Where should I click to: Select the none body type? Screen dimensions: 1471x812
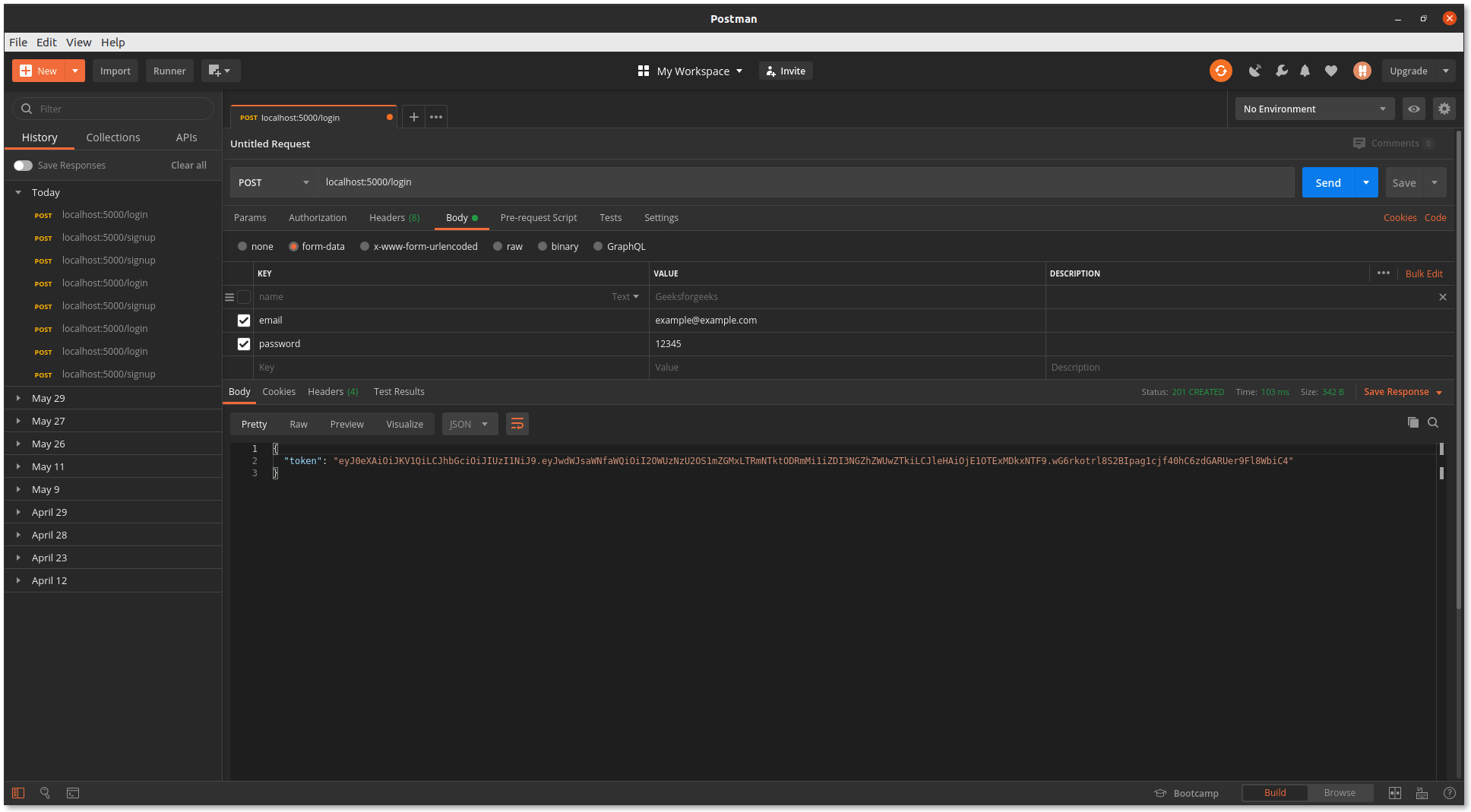coord(242,246)
